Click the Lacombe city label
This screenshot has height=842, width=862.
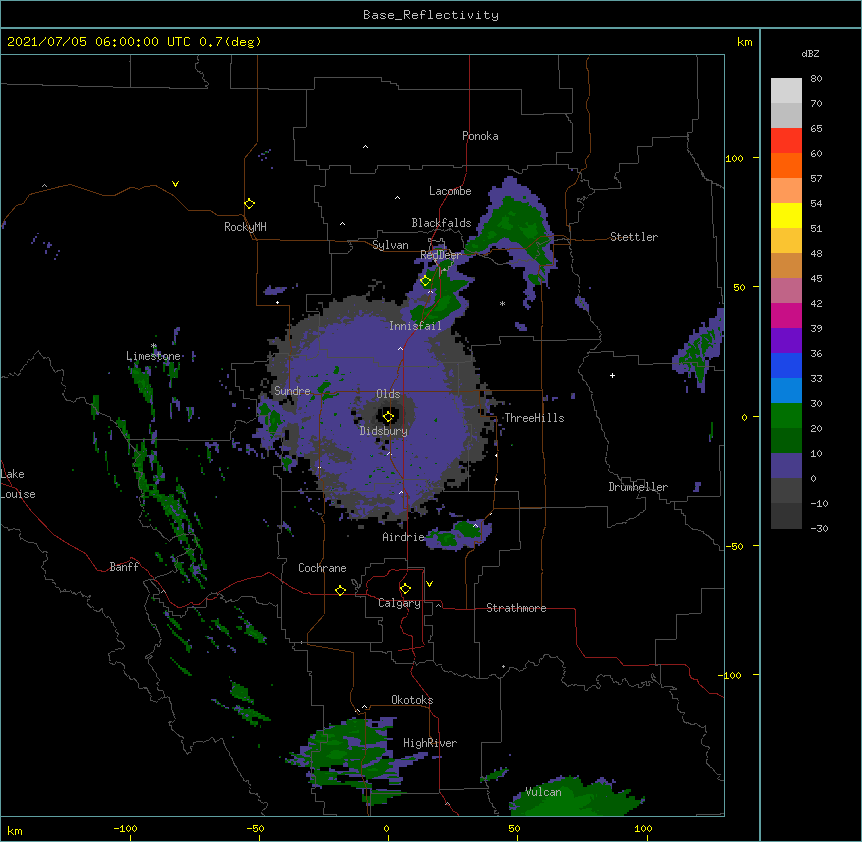pos(450,191)
